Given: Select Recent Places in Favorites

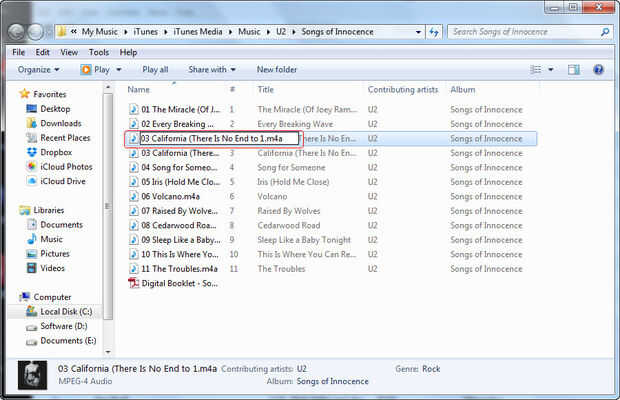Looking at the screenshot, I should pos(65,138).
